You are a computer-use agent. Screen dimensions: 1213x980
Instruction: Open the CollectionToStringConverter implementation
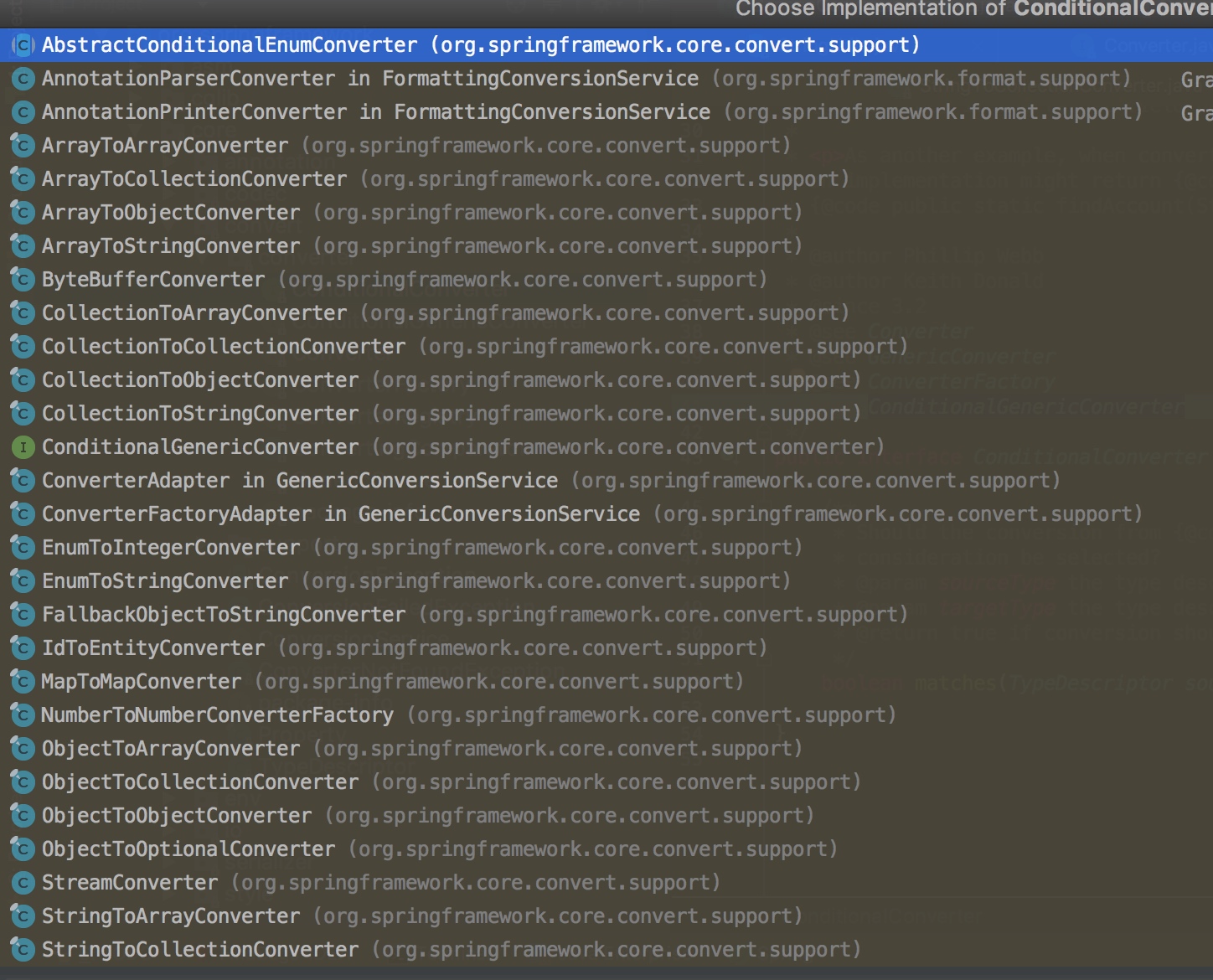pyautogui.click(x=199, y=414)
